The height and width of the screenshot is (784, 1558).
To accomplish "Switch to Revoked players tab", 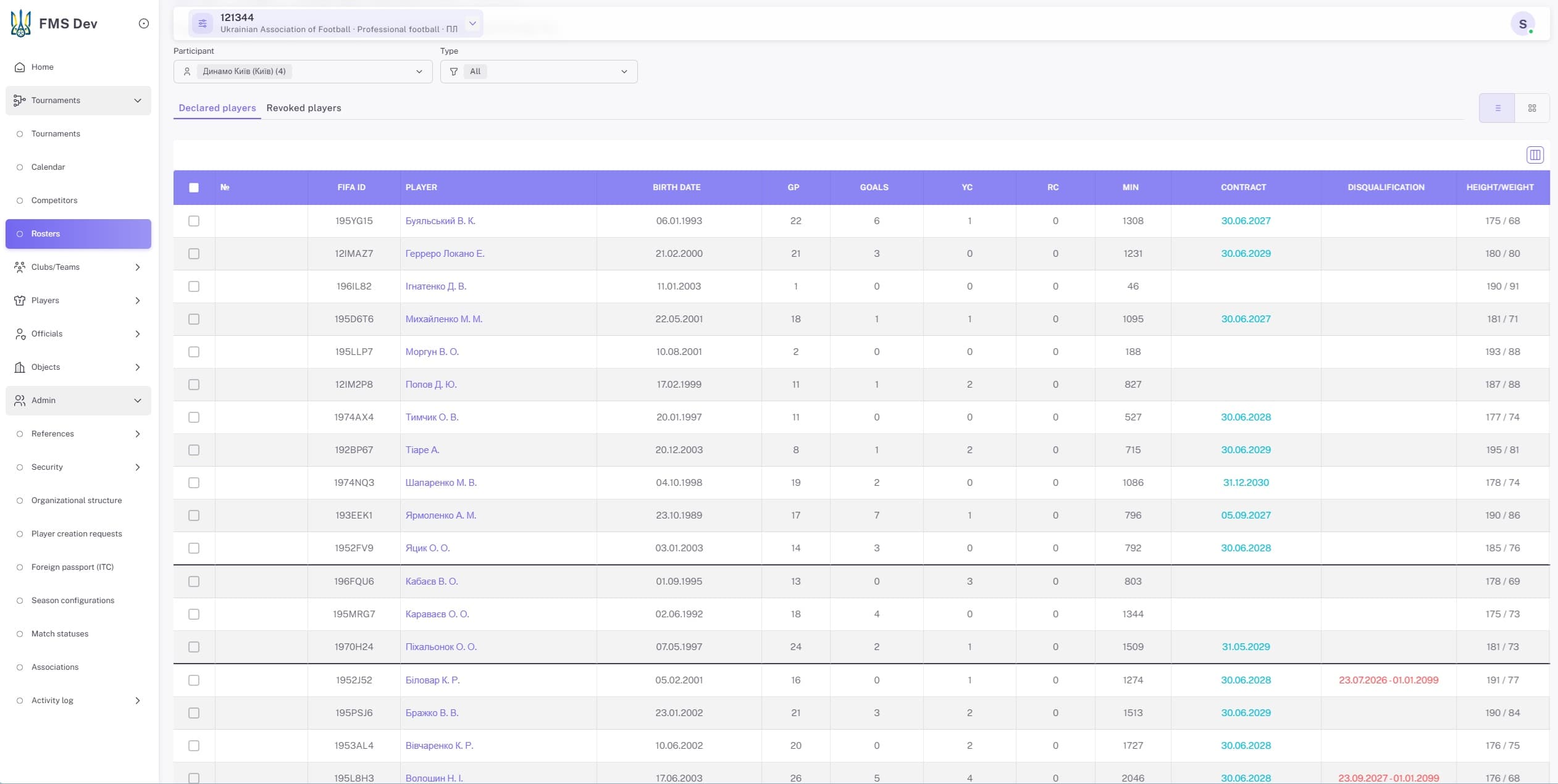I will click(x=304, y=108).
